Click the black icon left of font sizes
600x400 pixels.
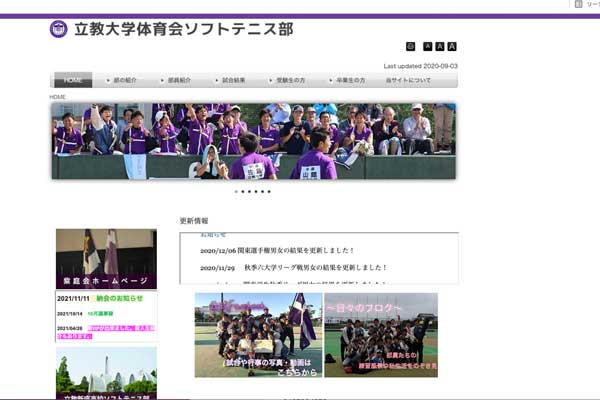(x=410, y=46)
